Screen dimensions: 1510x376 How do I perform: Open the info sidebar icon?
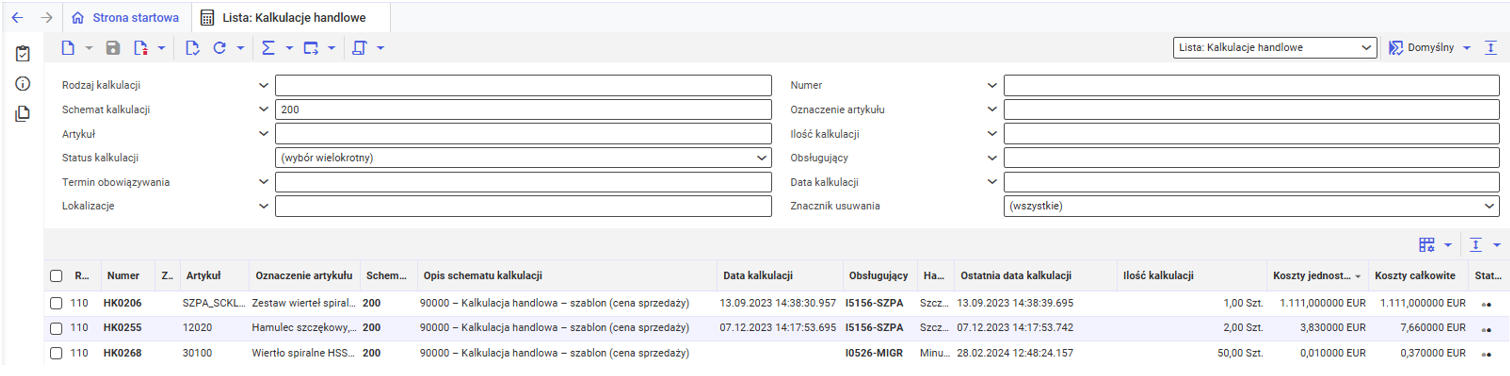coord(22,84)
